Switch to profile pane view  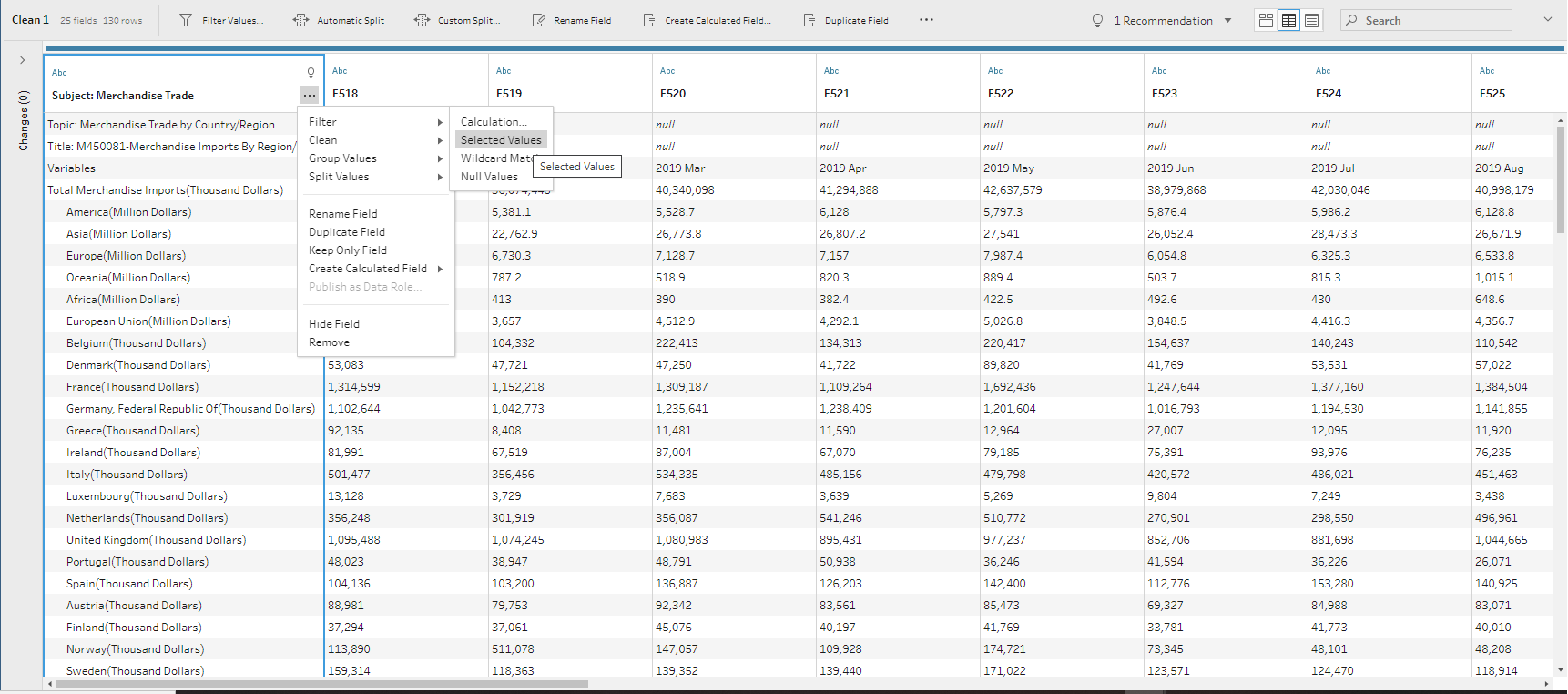coord(1266,20)
